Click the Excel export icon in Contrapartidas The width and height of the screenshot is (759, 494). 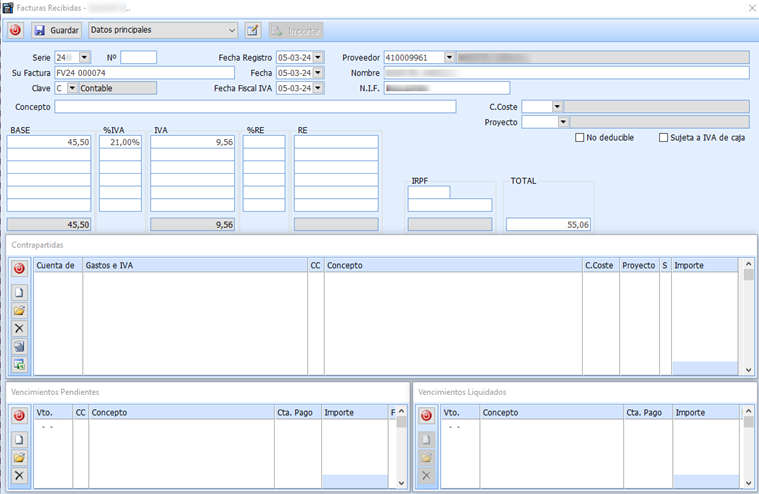tap(19, 364)
